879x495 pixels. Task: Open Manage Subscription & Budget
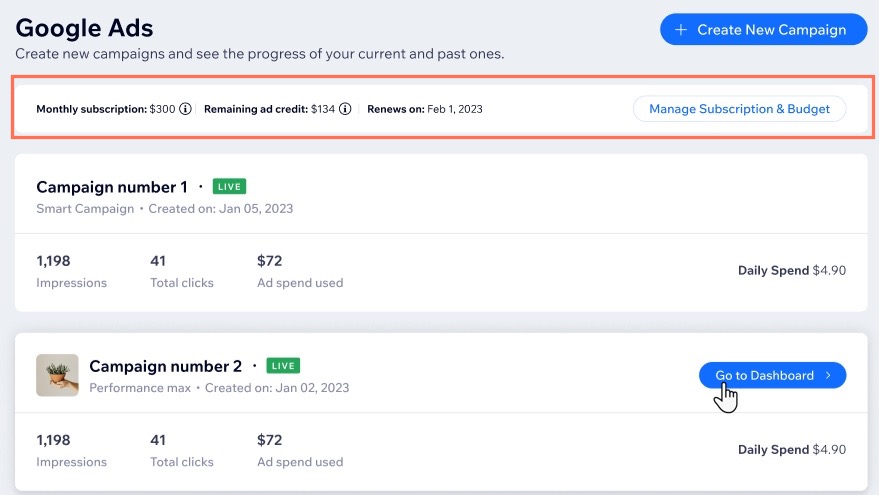pos(739,109)
